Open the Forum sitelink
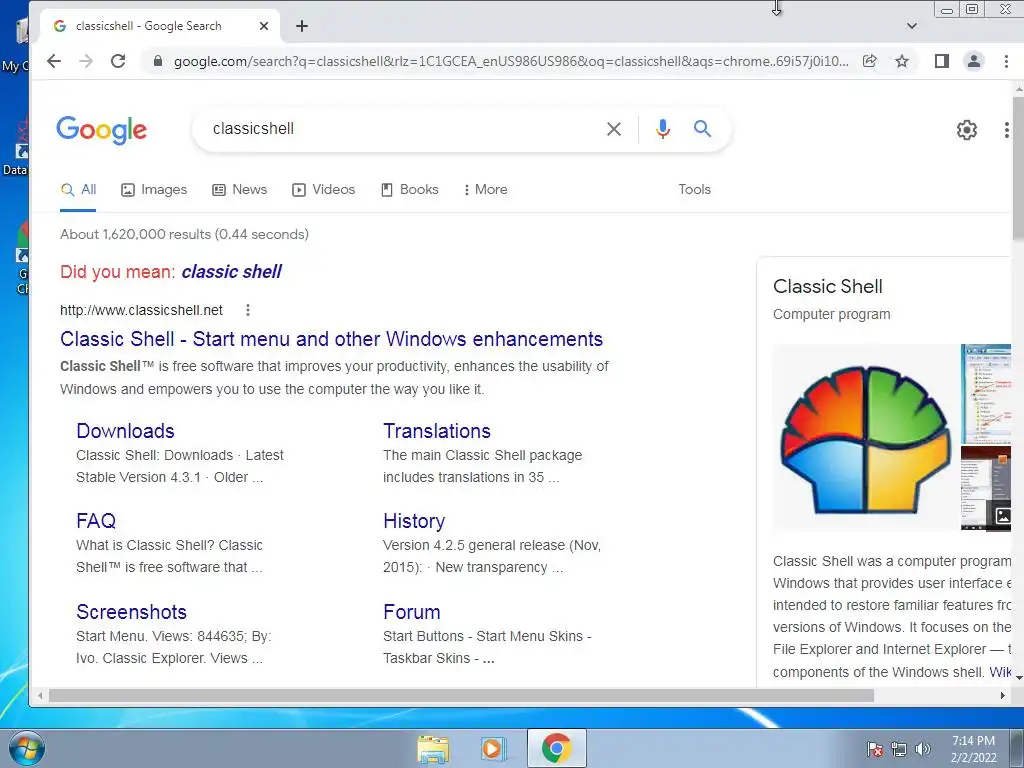The height and width of the screenshot is (768, 1024). 411,612
